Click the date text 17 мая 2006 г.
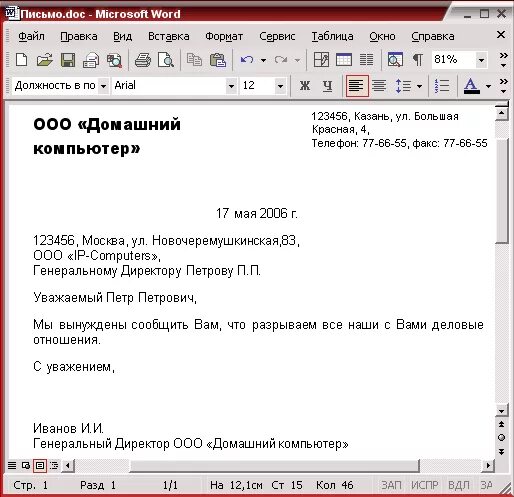Image resolution: width=514 pixels, height=497 pixels. tap(257, 213)
